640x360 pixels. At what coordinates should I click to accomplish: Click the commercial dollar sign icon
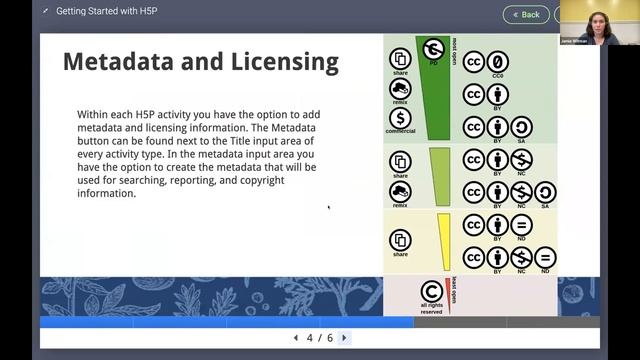pyautogui.click(x=400, y=118)
